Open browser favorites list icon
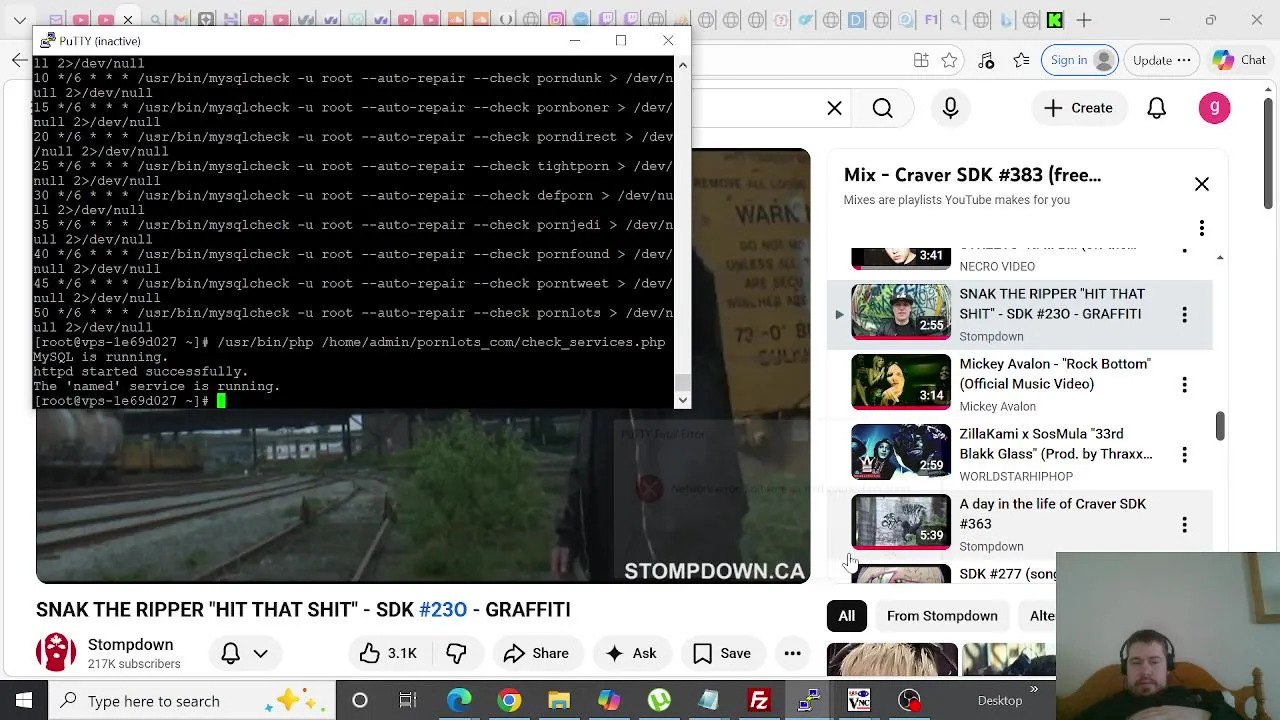 (x=1021, y=60)
